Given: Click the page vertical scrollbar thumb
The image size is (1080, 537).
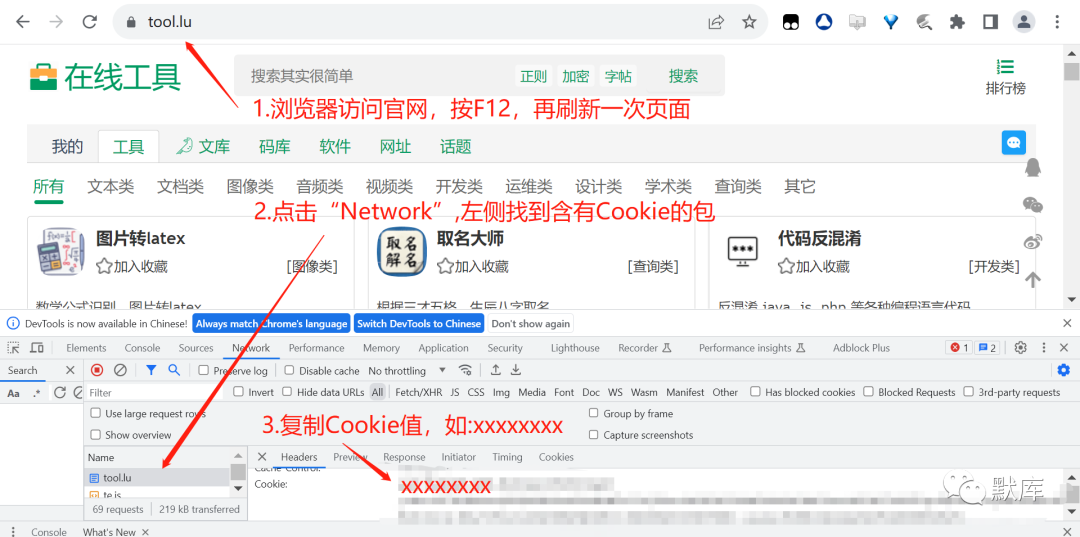Looking at the screenshot, I should pos(1071,72).
